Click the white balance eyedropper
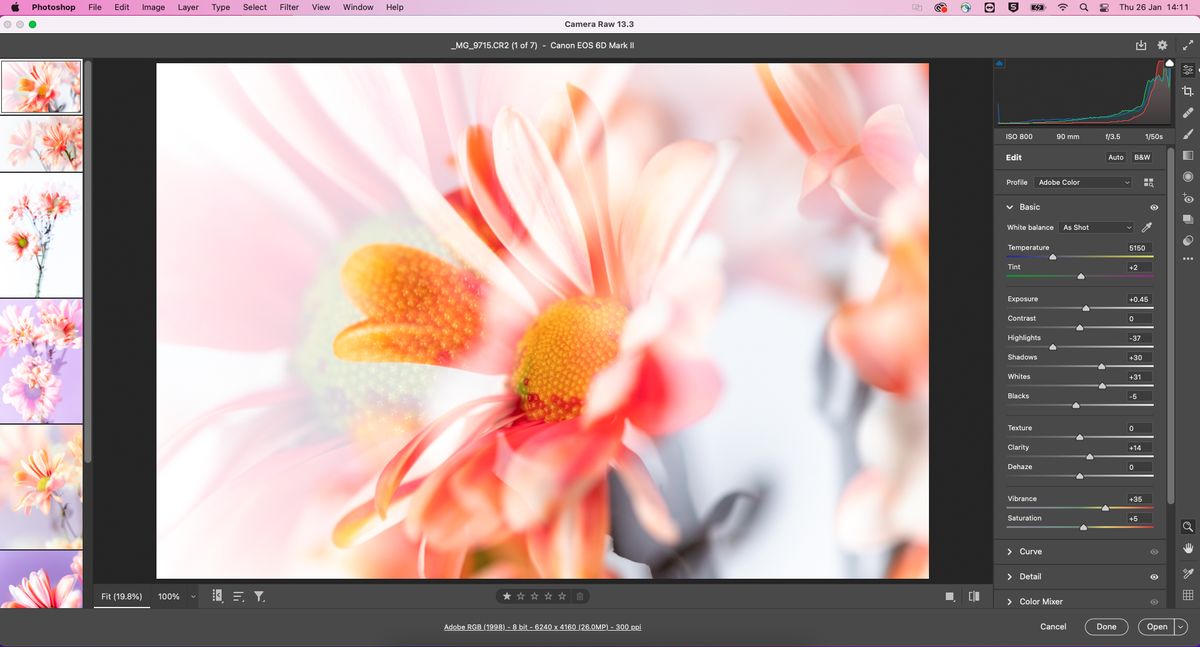The height and width of the screenshot is (647, 1200). pos(1146,227)
